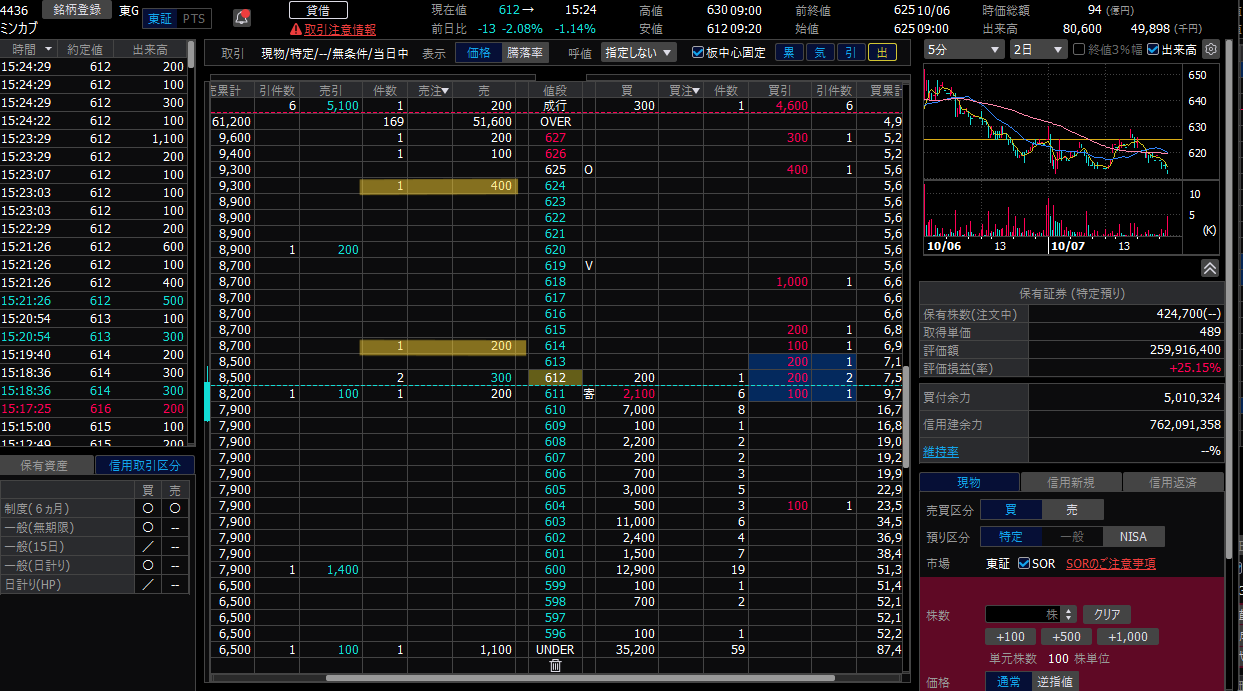Select the PTS market toggle
The height and width of the screenshot is (691, 1243).
coord(195,19)
